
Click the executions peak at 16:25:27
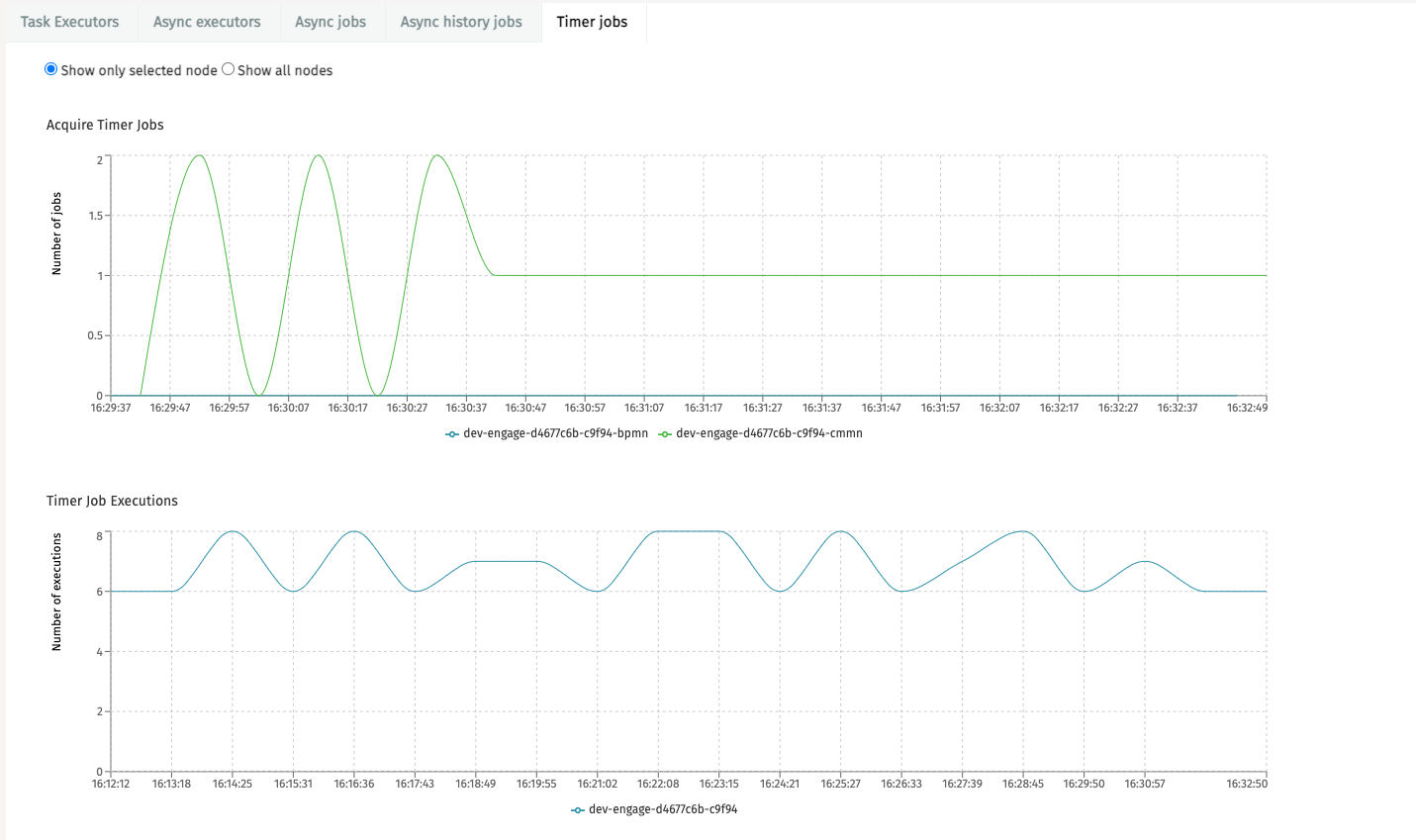click(x=841, y=532)
